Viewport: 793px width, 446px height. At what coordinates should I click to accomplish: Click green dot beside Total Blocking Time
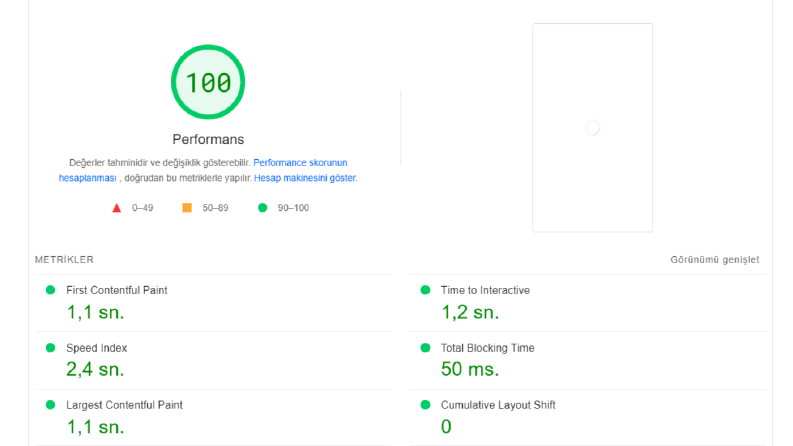coord(425,347)
